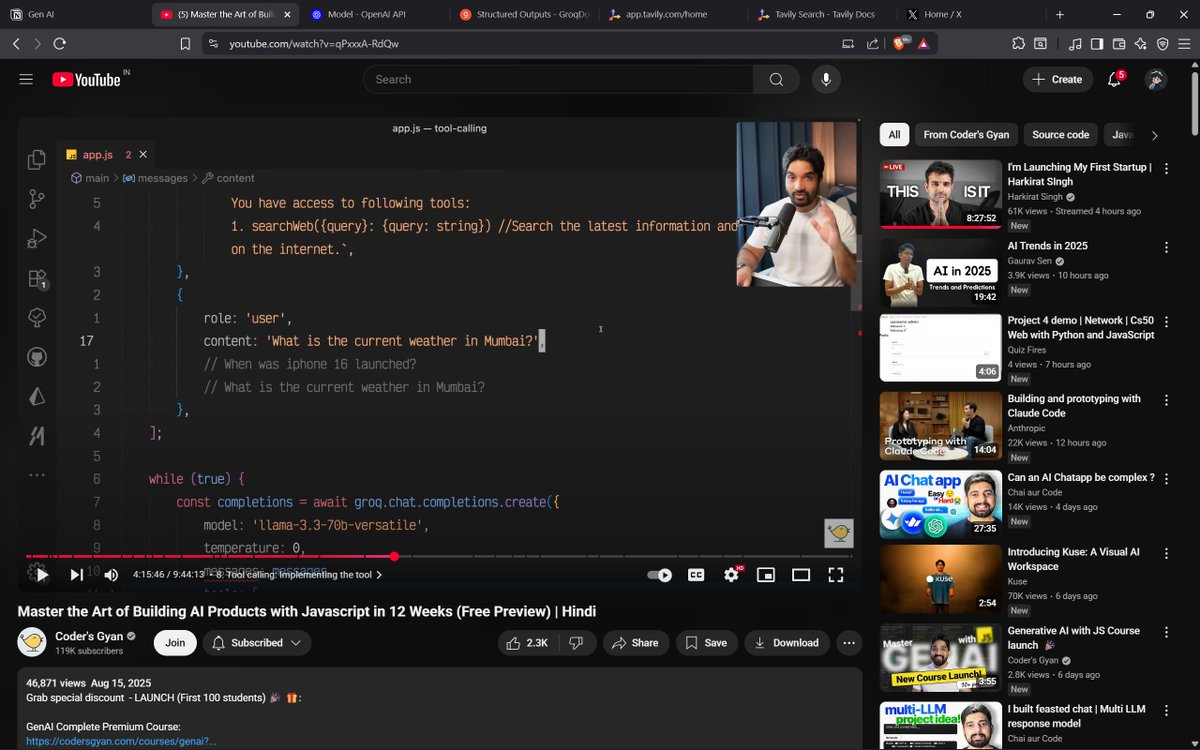Image resolution: width=1200 pixels, height=750 pixels.
Task: Open the Brave VPN shield icon
Action: 1163,44
